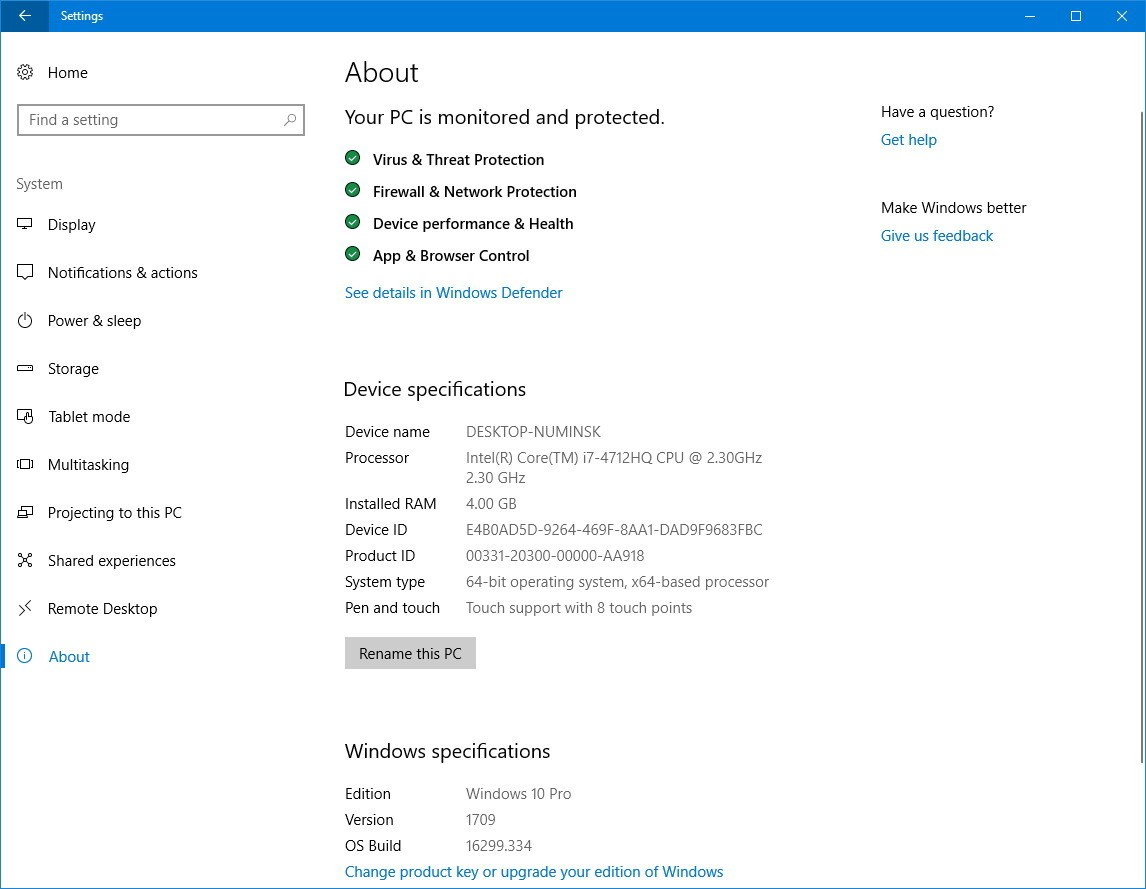This screenshot has width=1146, height=889.
Task: Click Product ID value 00331-20300-00000-AA918
Action: click(555, 556)
